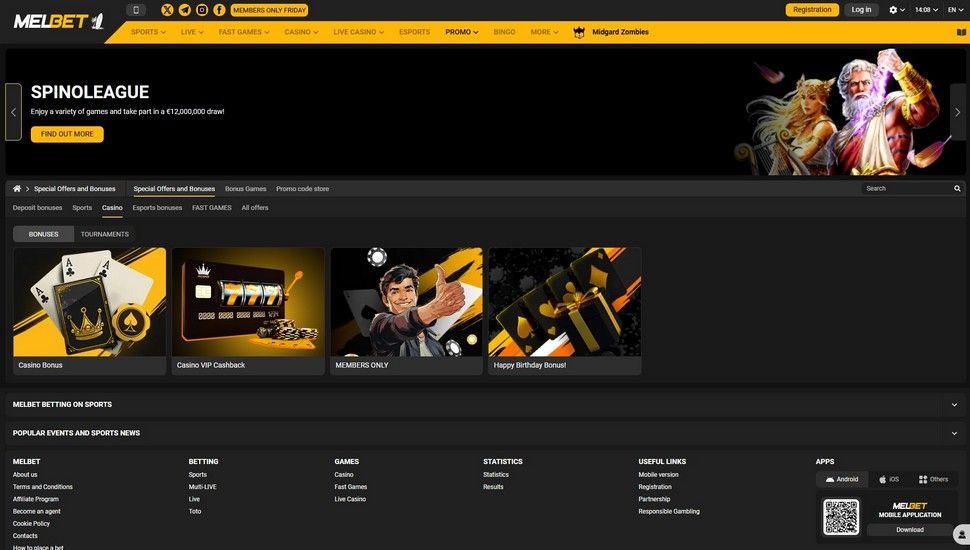Select Casino bonus filter
The height and width of the screenshot is (550, 970).
tap(112, 208)
